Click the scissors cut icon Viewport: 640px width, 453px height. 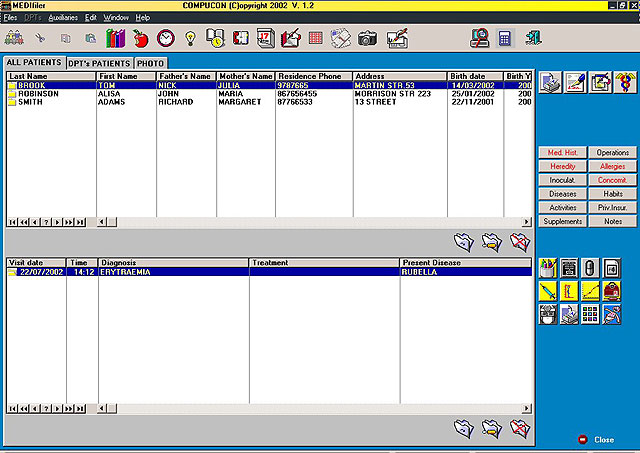[40, 38]
